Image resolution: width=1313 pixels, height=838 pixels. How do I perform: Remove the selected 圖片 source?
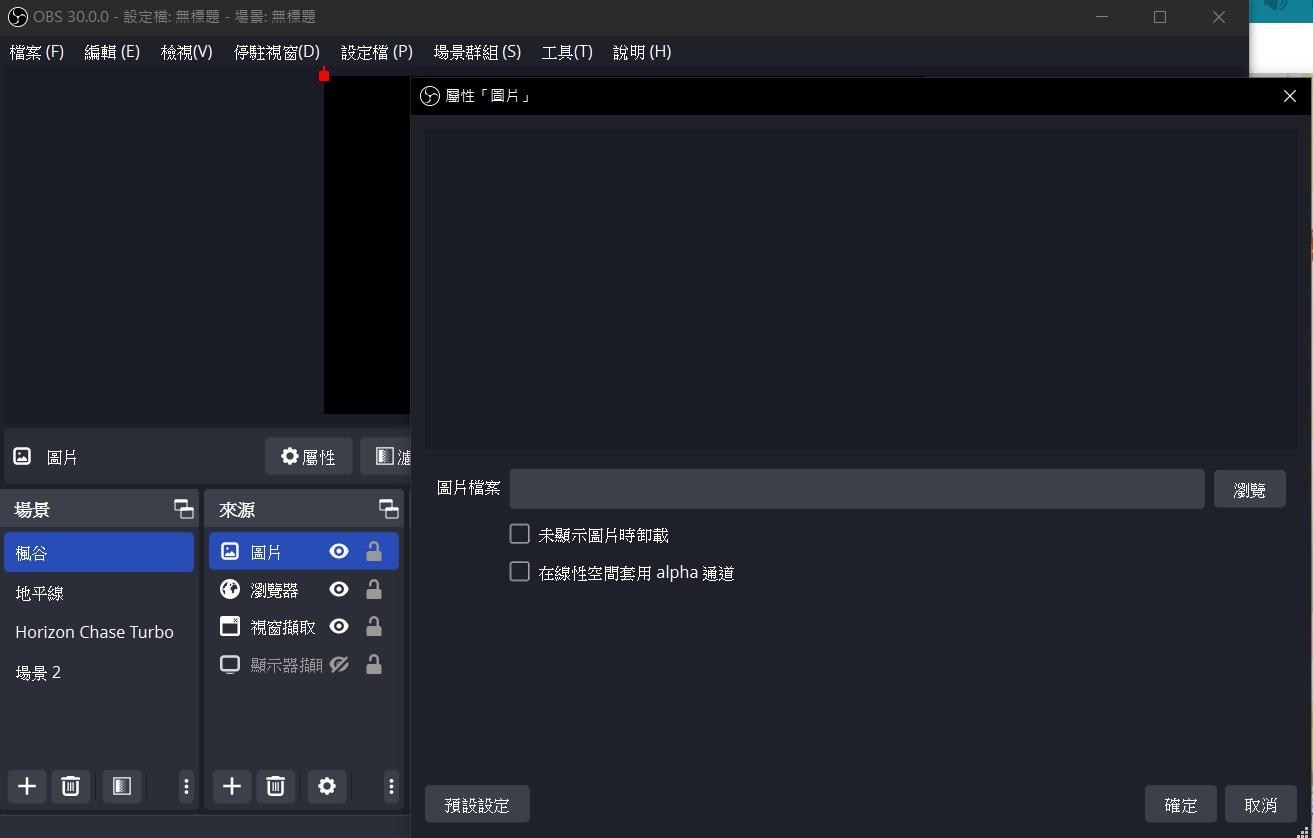coord(275,786)
